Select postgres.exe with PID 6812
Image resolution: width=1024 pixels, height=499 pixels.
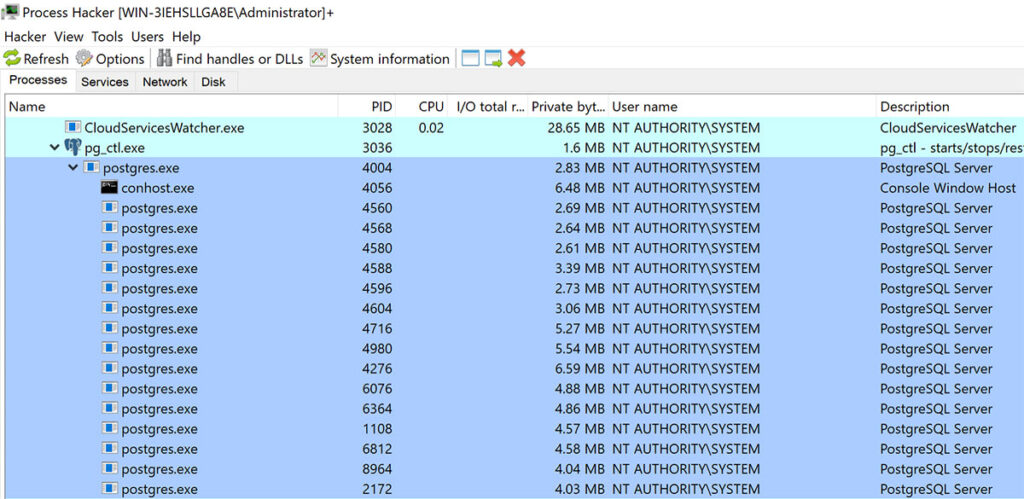tap(515, 449)
